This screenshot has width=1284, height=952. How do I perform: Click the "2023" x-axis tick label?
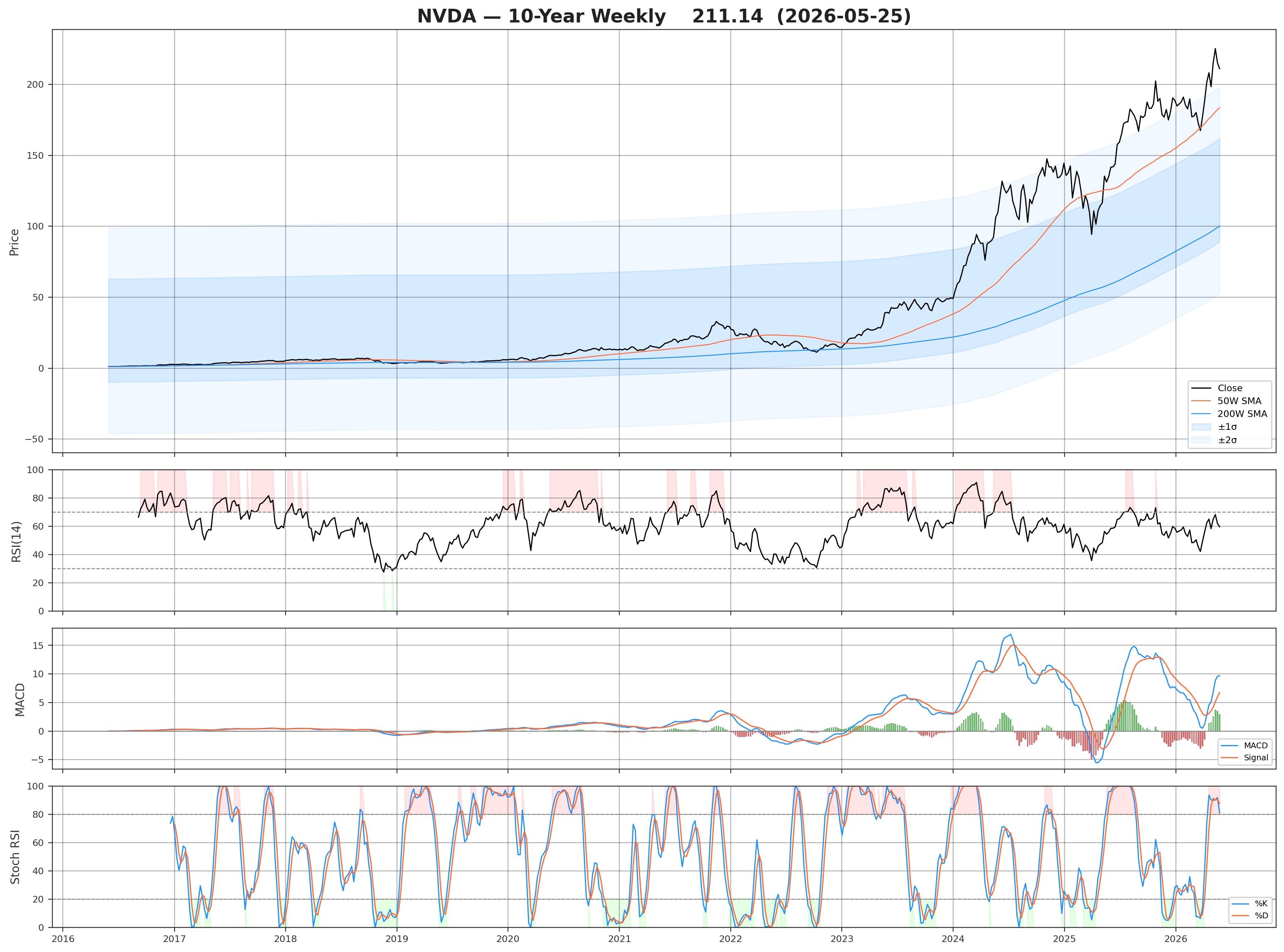pos(842,939)
